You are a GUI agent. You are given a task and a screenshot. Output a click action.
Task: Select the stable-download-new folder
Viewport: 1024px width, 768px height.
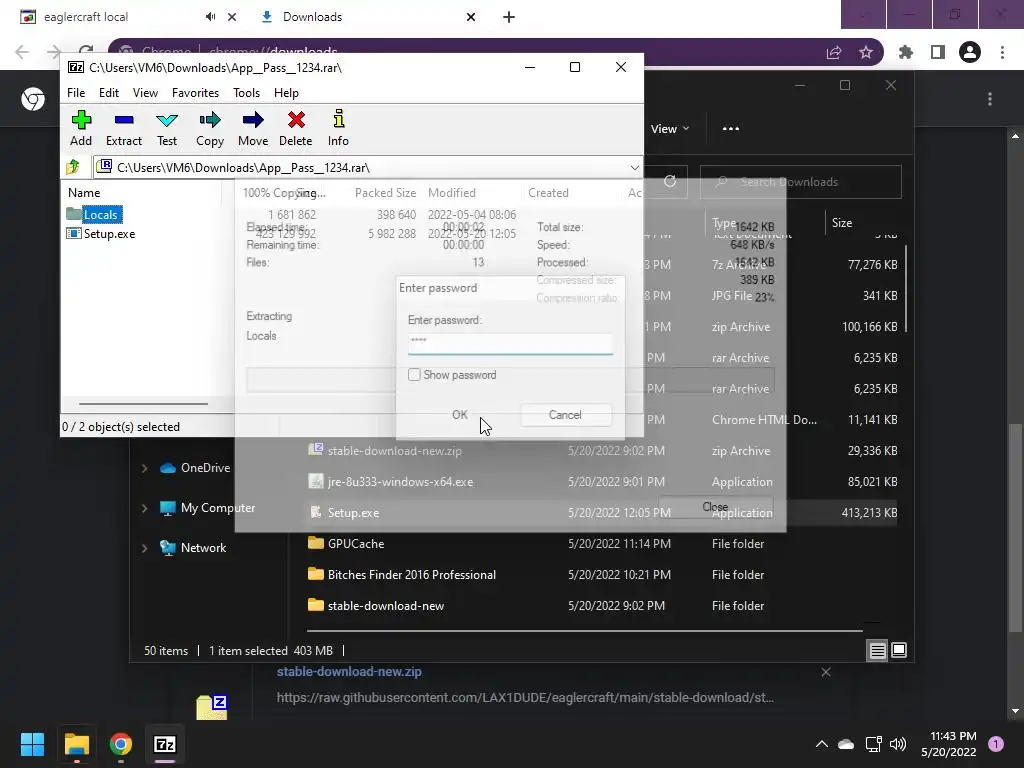pyautogui.click(x=385, y=605)
